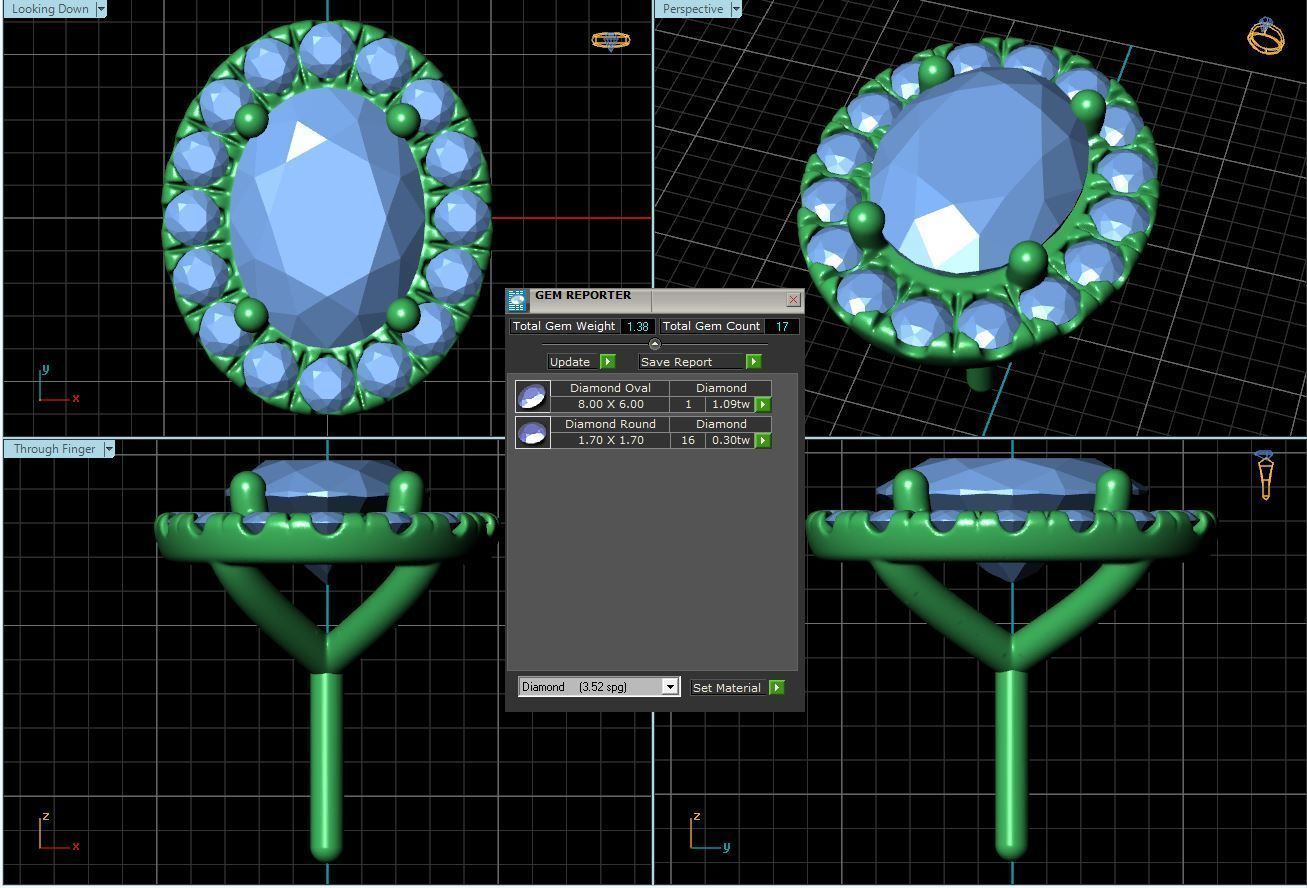
Task: Click green arrow on 0.30tw row
Action: coord(763,440)
